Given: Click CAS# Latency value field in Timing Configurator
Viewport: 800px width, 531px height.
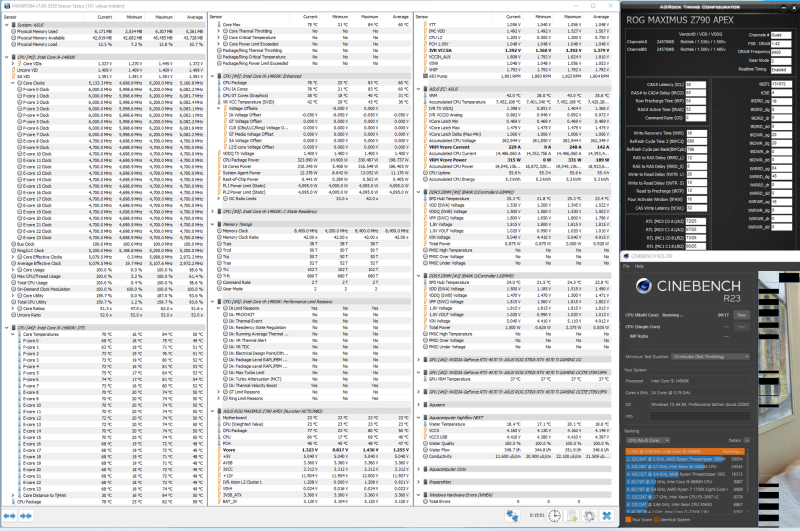Looking at the screenshot, I should [696, 85].
